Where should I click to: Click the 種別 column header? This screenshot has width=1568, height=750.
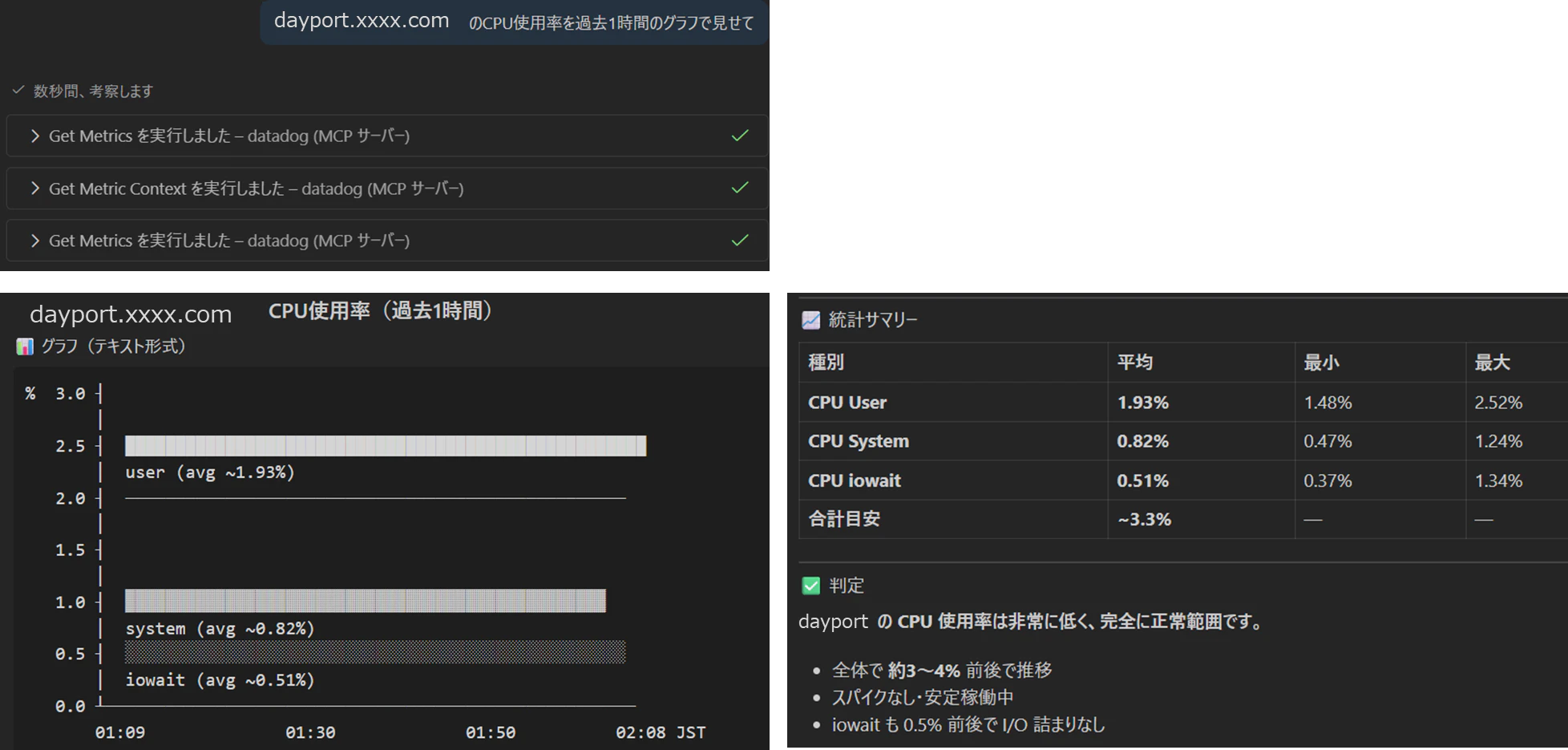coord(826,363)
